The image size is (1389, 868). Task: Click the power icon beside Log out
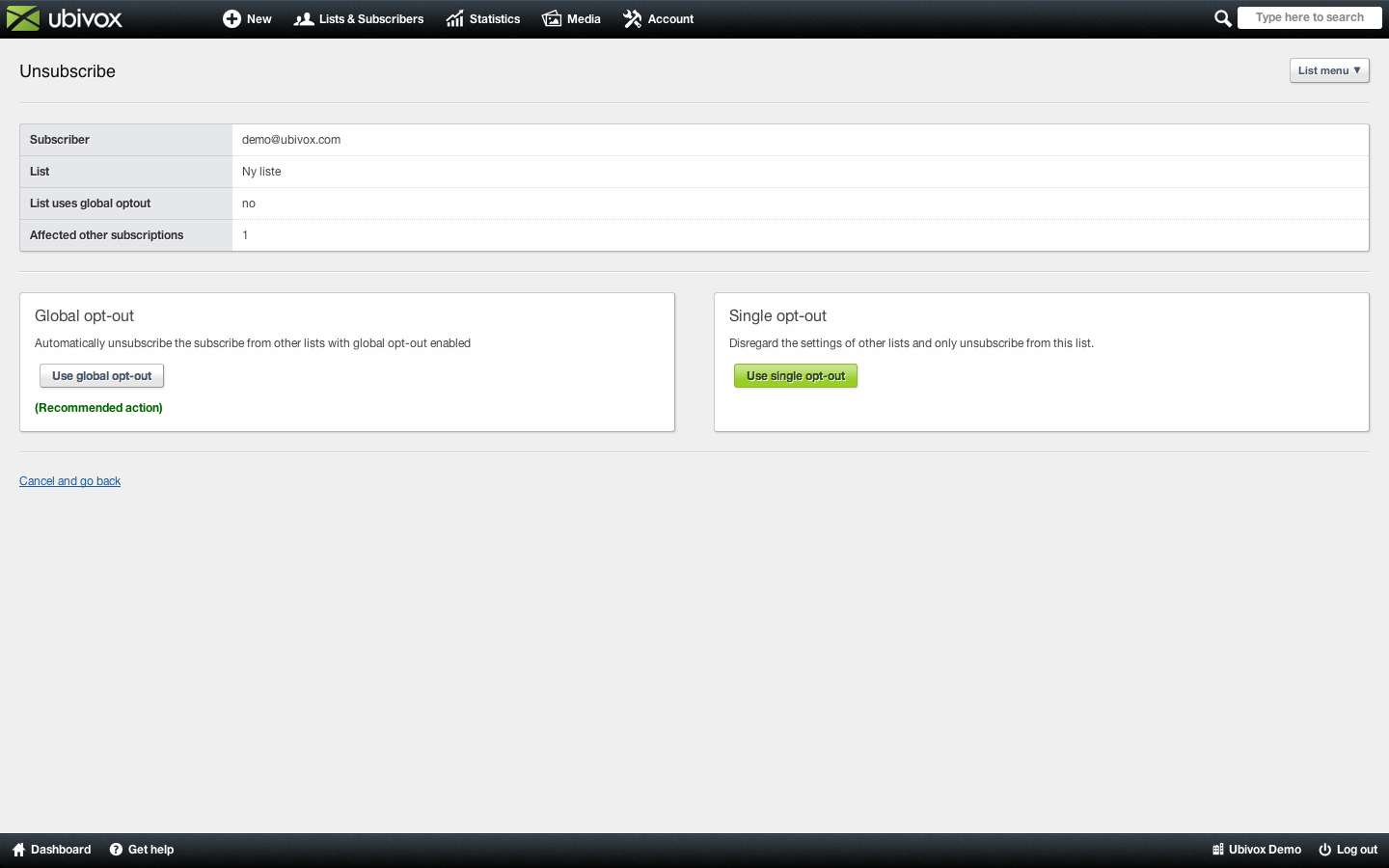(1325, 850)
